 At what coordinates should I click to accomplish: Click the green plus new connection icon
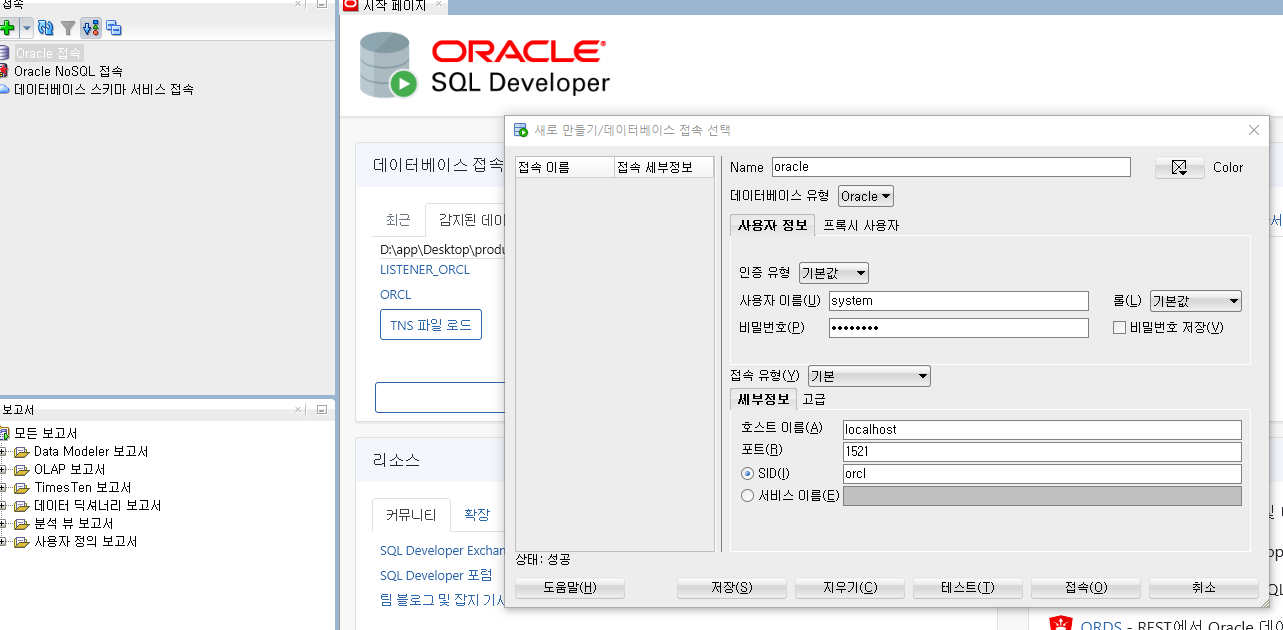7,28
